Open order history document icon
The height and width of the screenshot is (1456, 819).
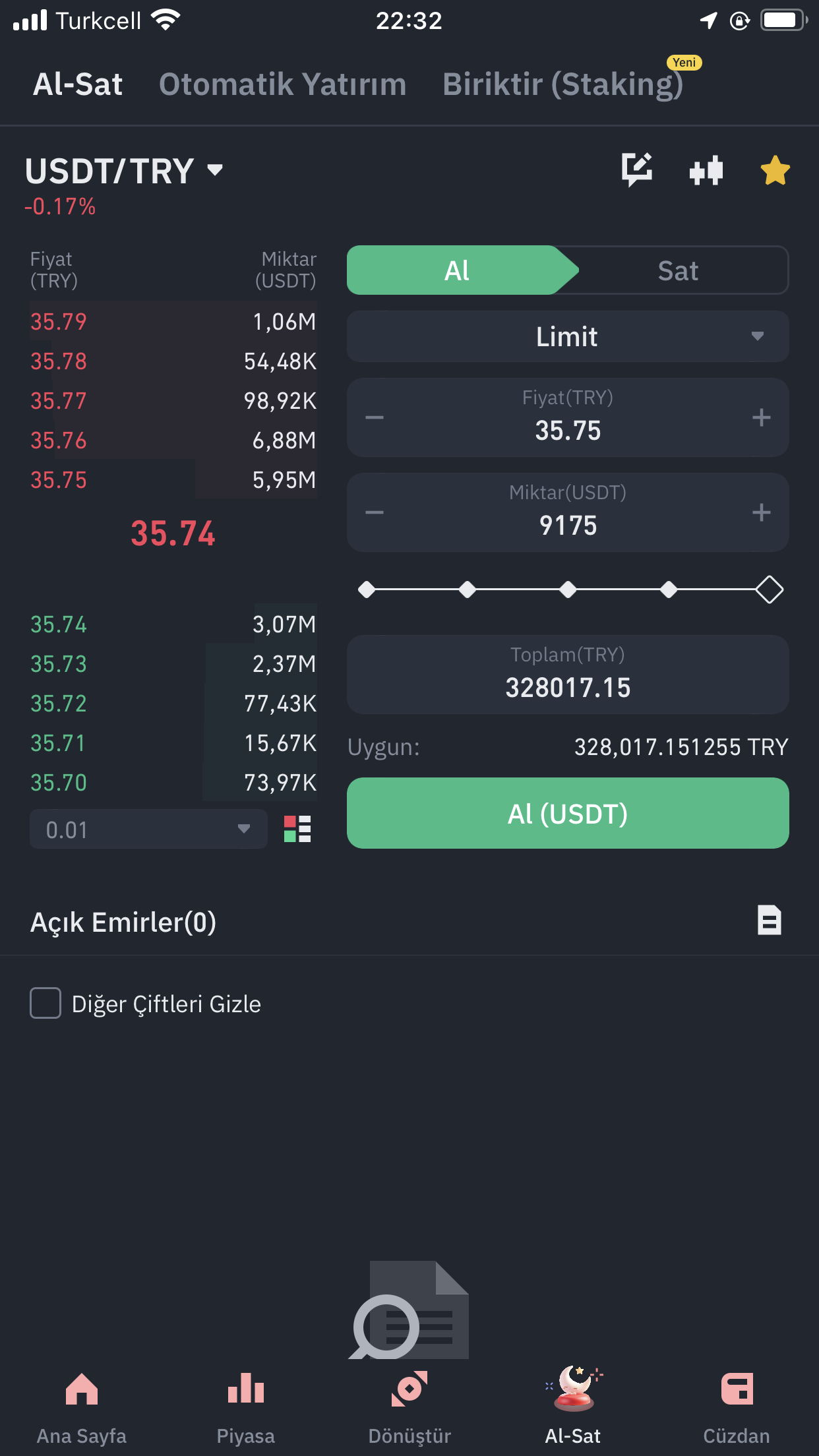tap(769, 921)
